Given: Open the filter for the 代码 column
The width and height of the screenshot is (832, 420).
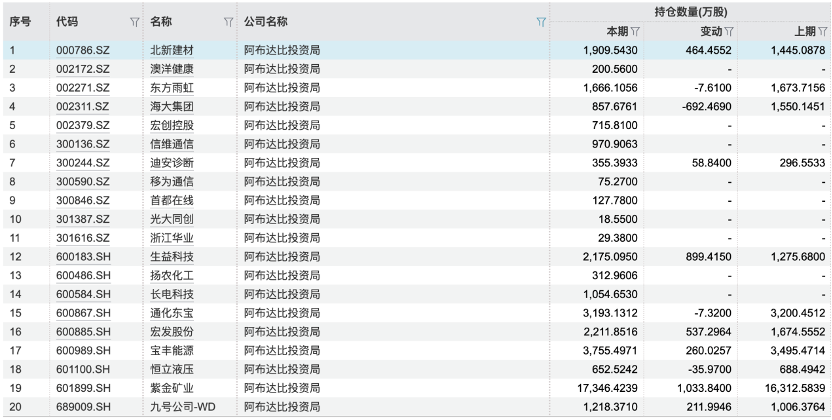Looking at the screenshot, I should (135, 21).
